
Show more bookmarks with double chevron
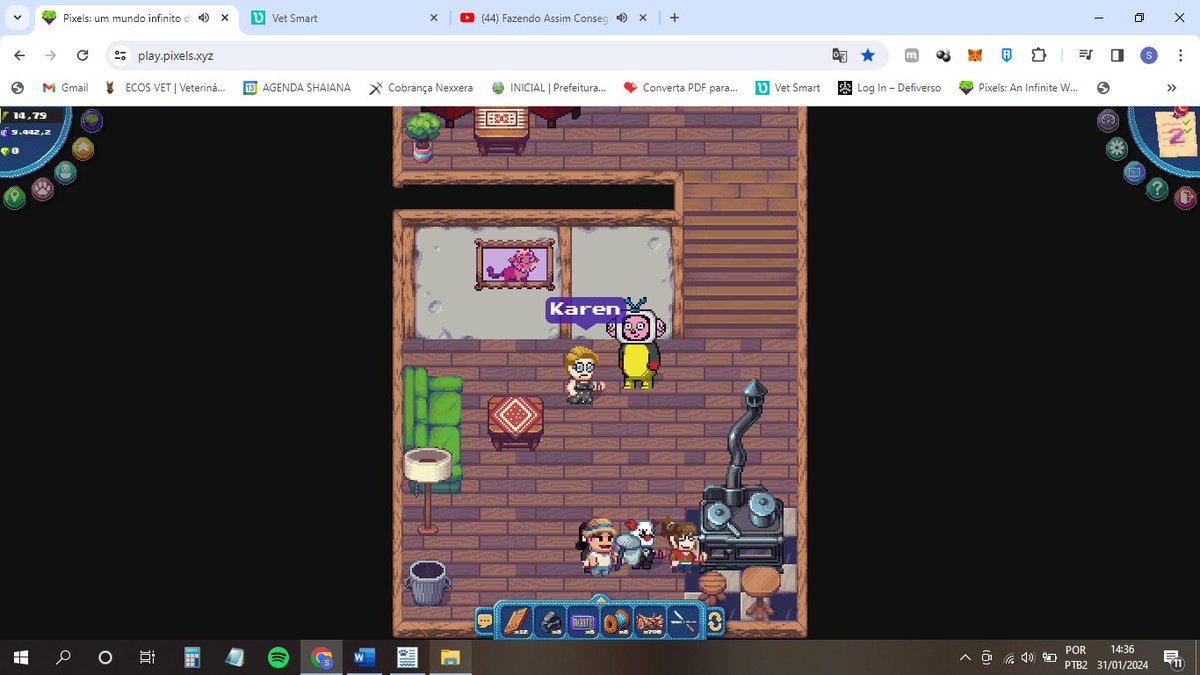(1172, 88)
